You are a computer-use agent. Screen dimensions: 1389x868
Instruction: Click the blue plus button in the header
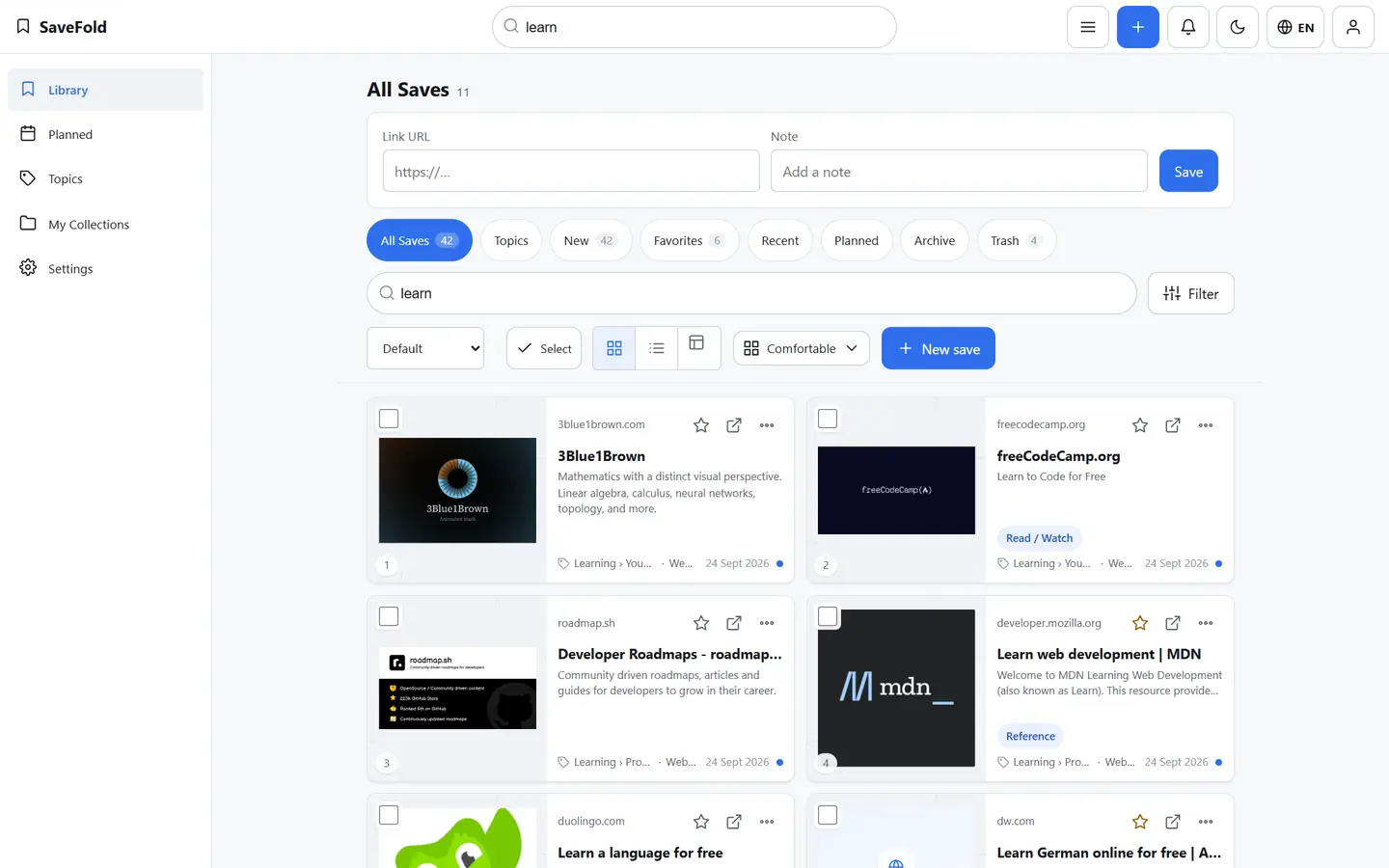1138,27
